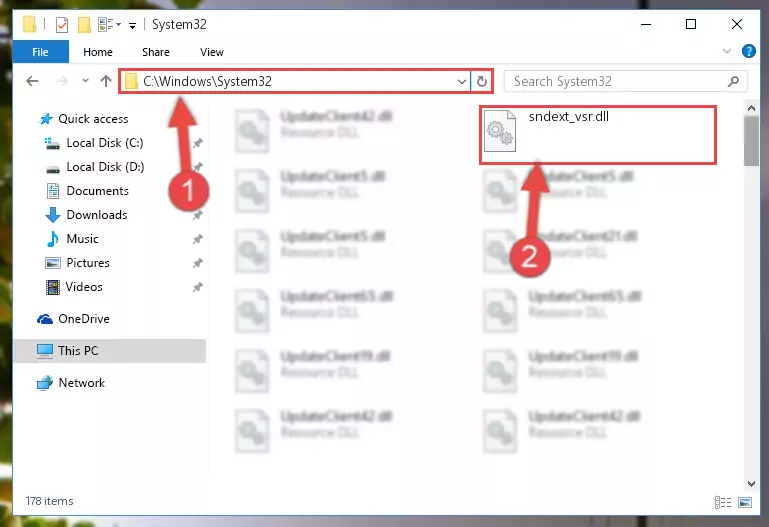Go up one folder level
The image size is (769, 527).
[106, 81]
